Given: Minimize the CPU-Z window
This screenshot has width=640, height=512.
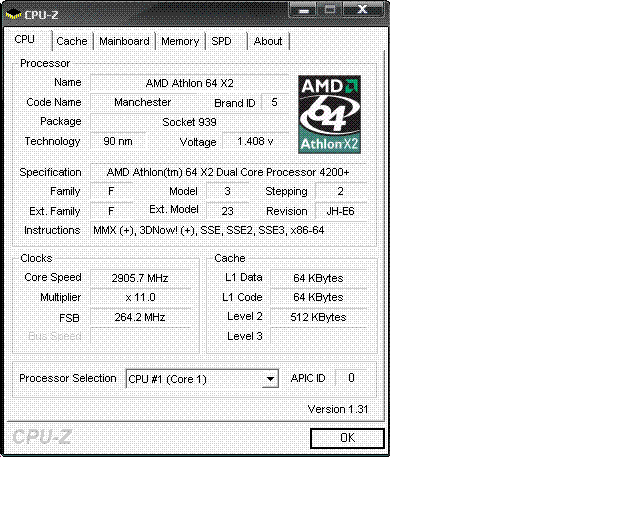Looking at the screenshot, I should 302,10.
